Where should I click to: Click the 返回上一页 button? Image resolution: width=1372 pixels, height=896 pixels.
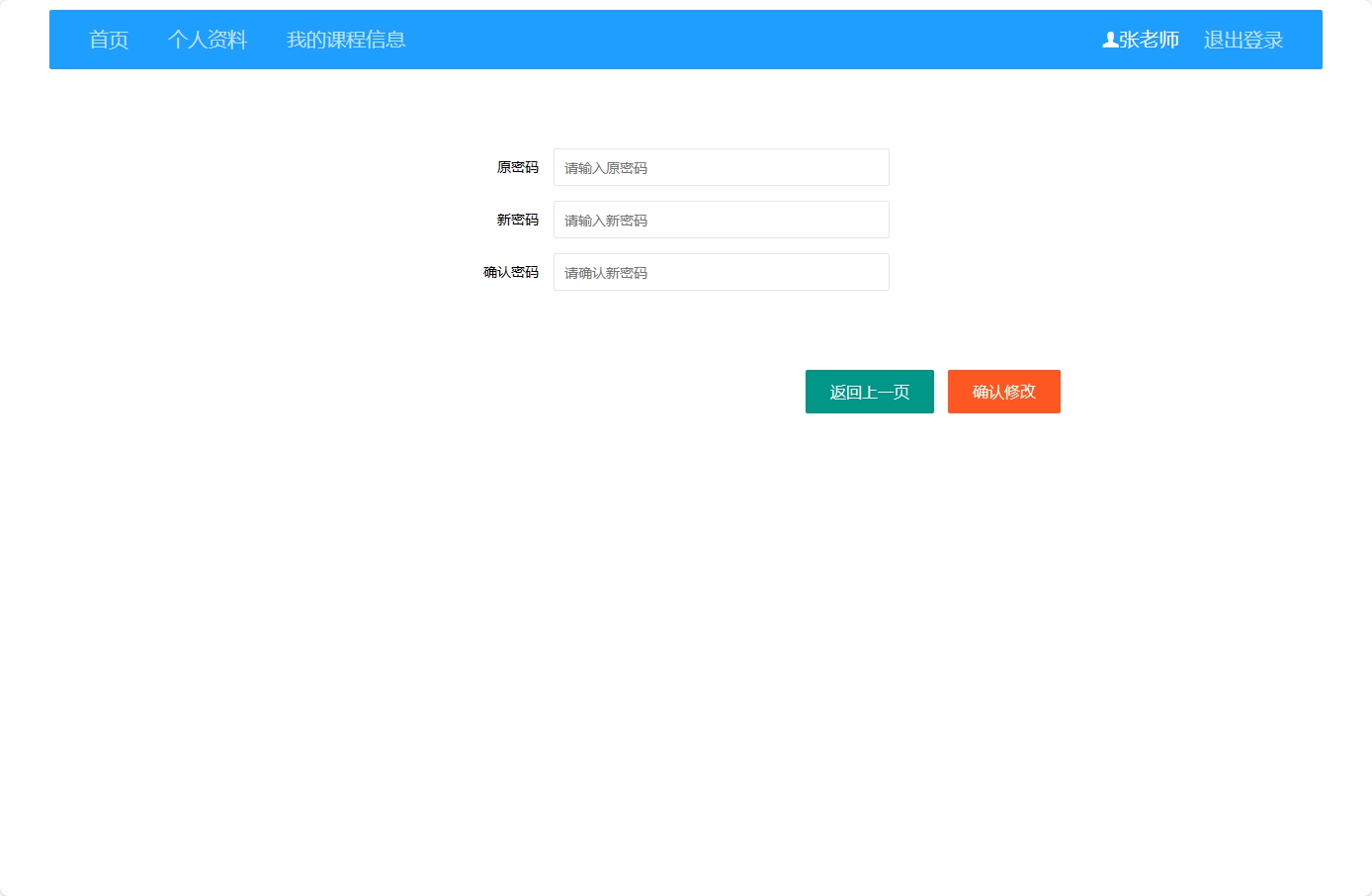(x=870, y=392)
